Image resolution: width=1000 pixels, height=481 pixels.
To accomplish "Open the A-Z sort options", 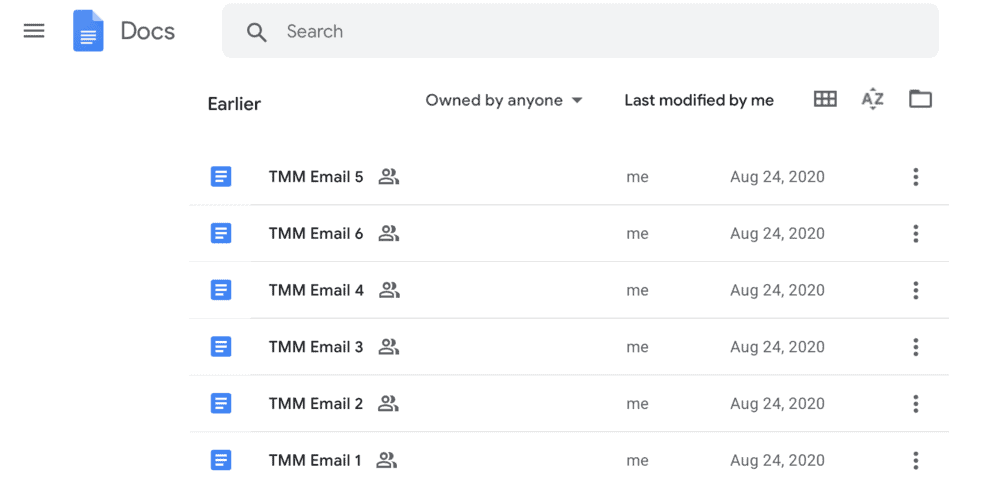I will click(872, 99).
